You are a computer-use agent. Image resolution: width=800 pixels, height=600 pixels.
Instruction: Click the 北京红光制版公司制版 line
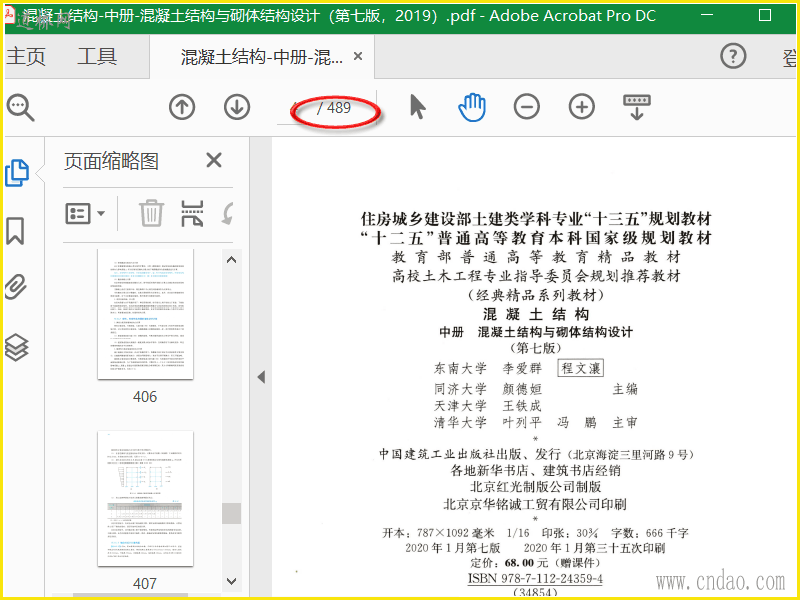click(x=535, y=486)
